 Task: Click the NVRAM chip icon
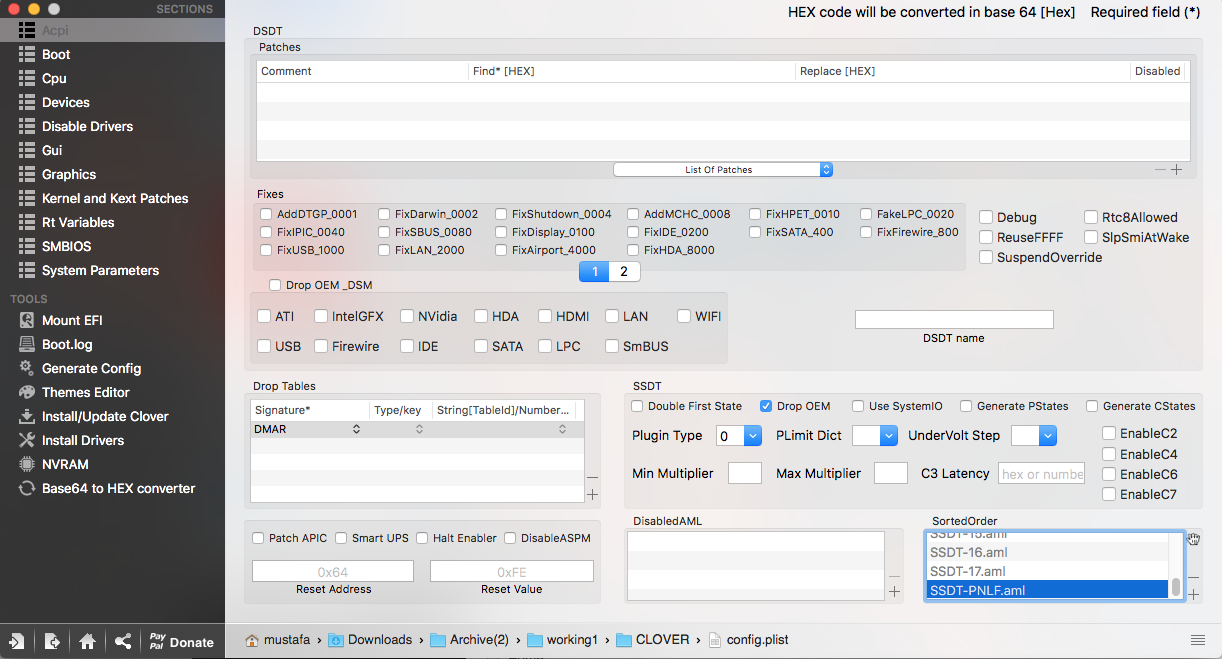click(27, 464)
